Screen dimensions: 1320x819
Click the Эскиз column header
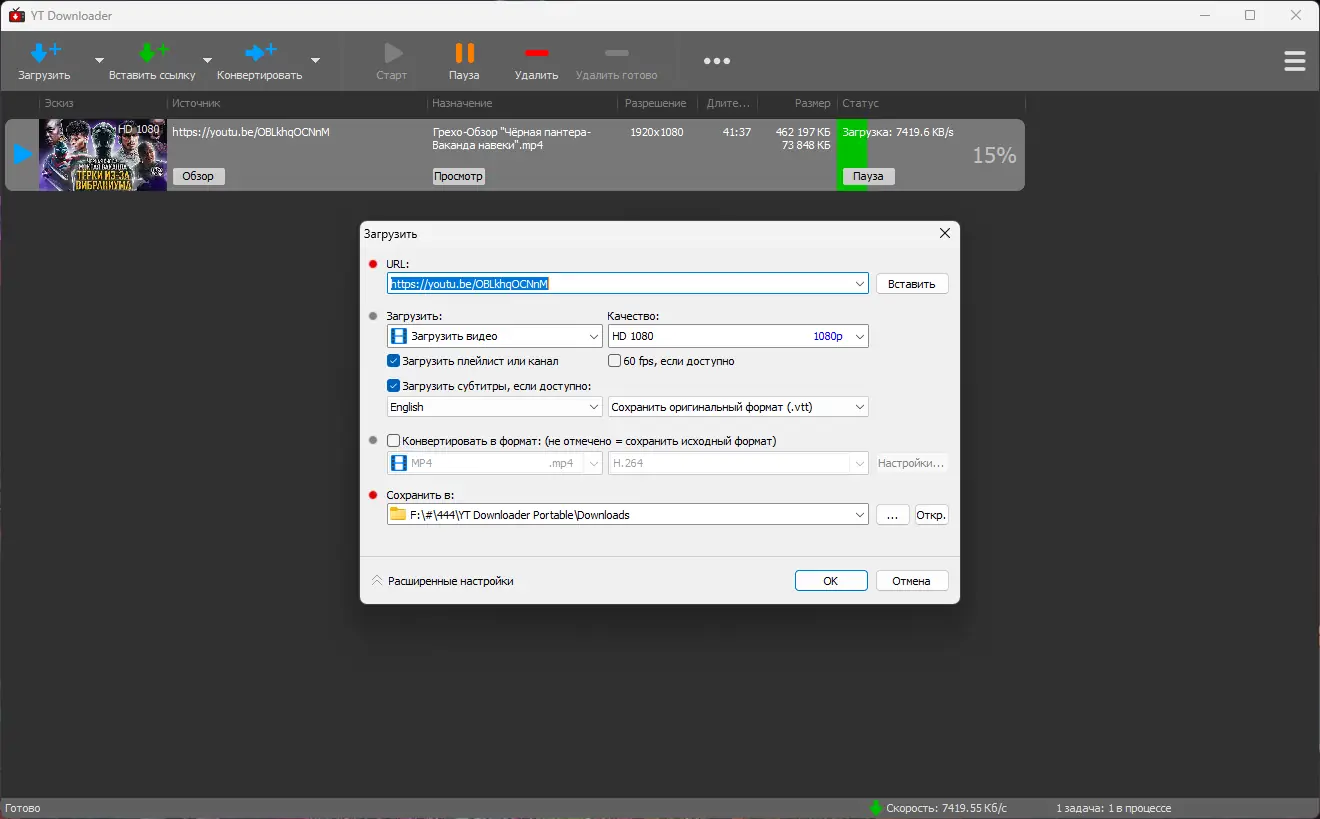pyautogui.click(x=59, y=103)
